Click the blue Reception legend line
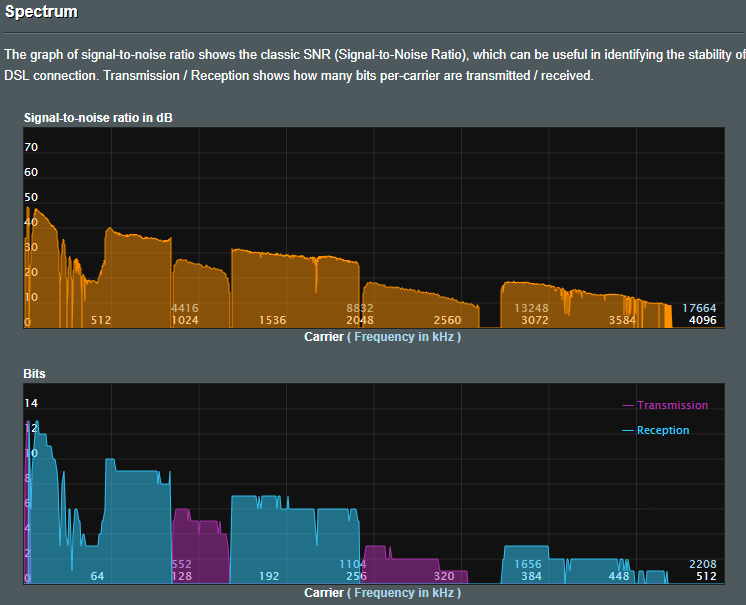This screenshot has height=605, width=746. pyautogui.click(x=628, y=430)
